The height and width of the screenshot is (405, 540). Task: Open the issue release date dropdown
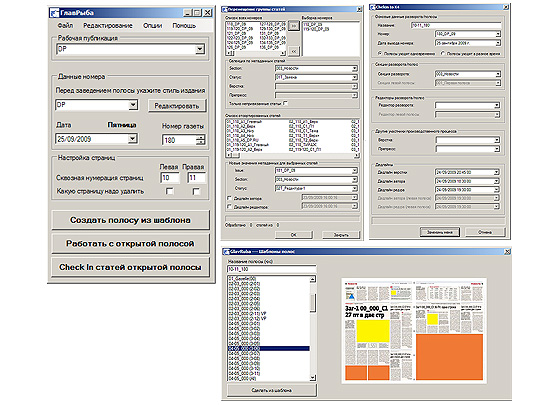coord(498,43)
